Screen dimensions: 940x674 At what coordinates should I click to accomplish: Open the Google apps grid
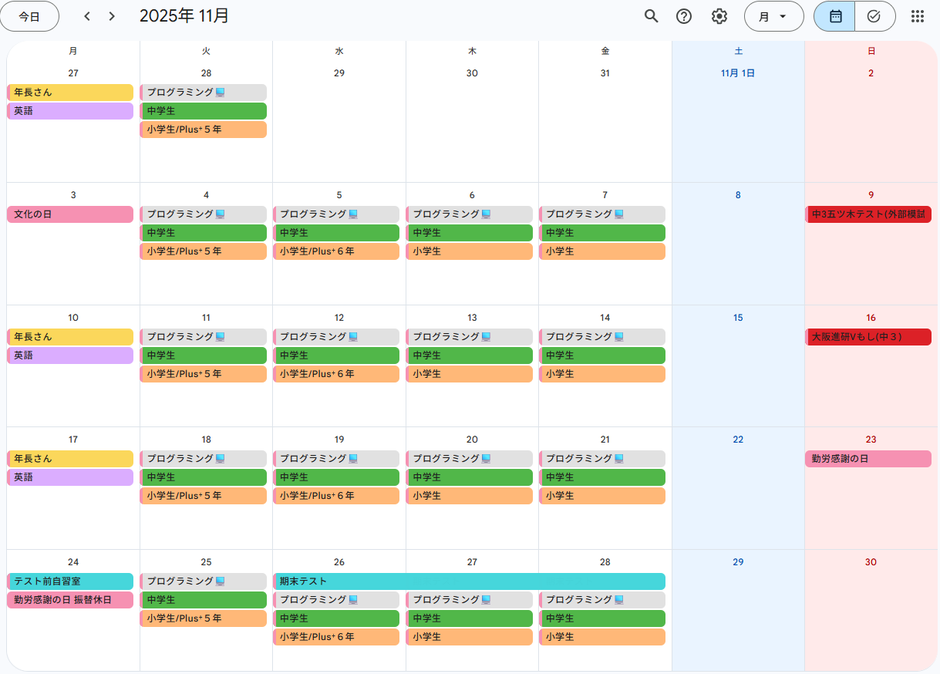coord(917,16)
